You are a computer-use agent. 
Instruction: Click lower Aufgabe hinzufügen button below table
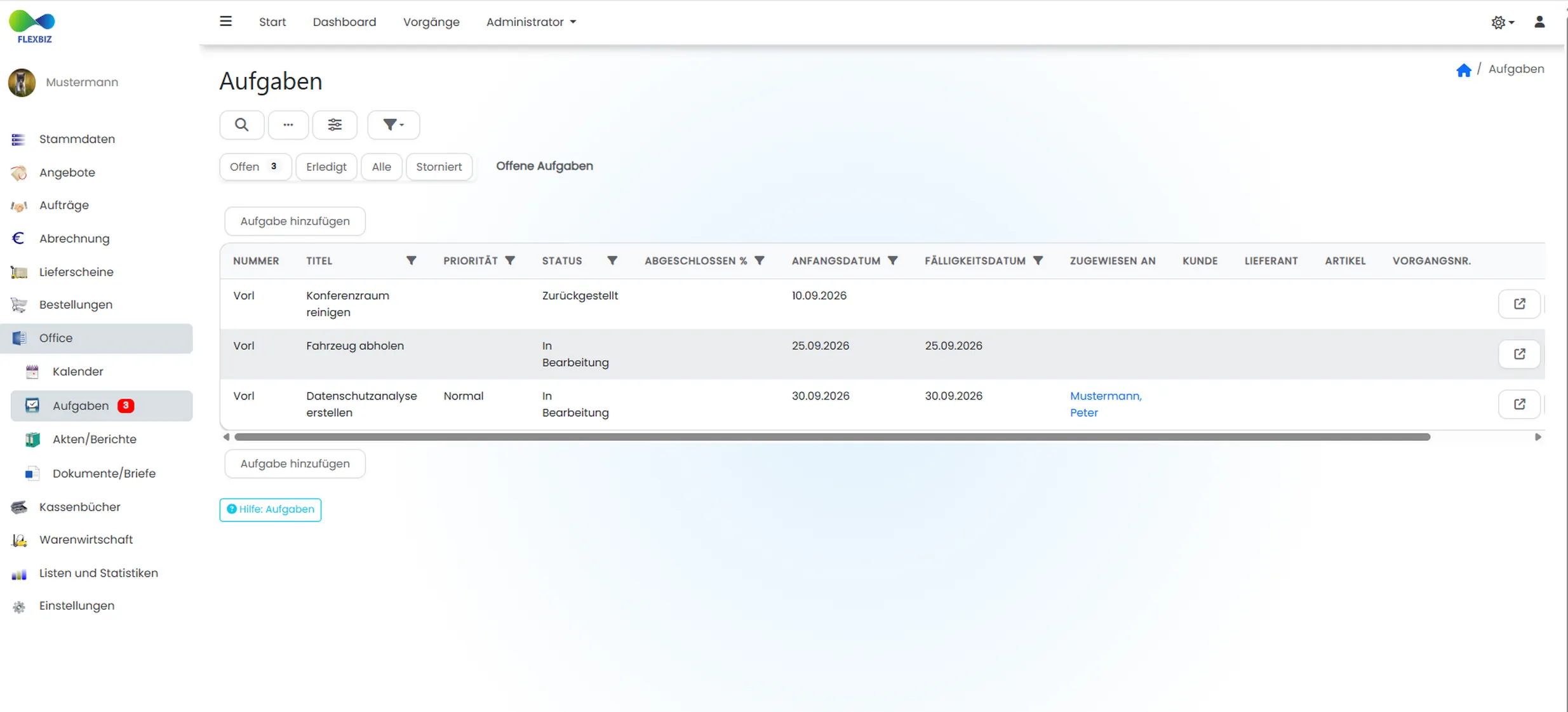click(x=295, y=464)
